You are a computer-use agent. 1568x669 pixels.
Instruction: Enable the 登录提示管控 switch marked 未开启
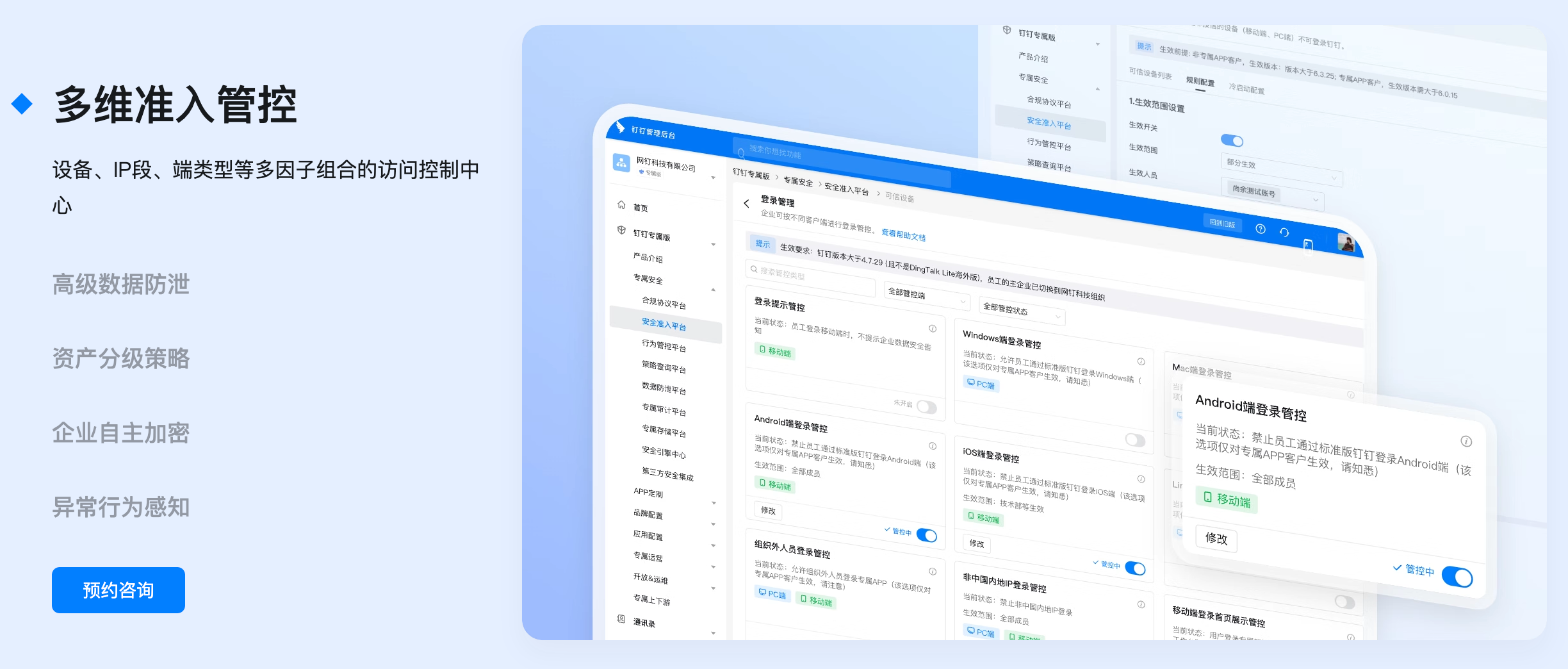tap(926, 407)
